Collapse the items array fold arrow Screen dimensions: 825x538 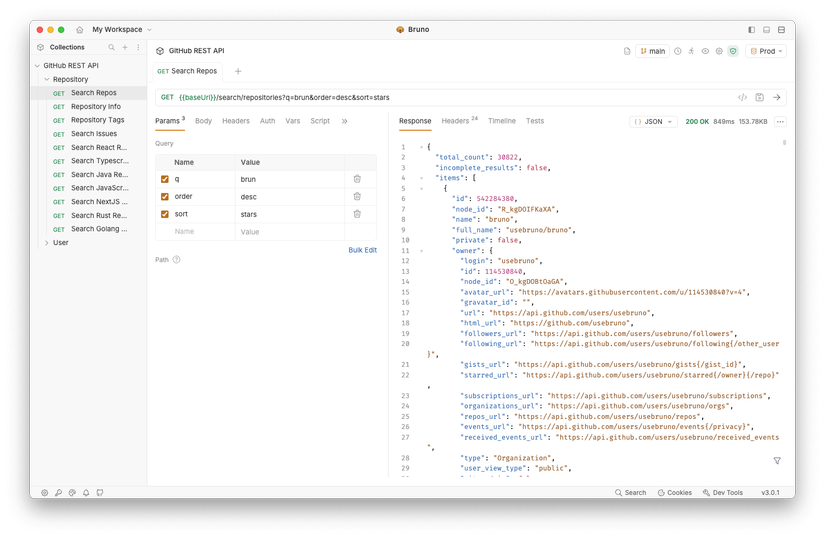421,178
